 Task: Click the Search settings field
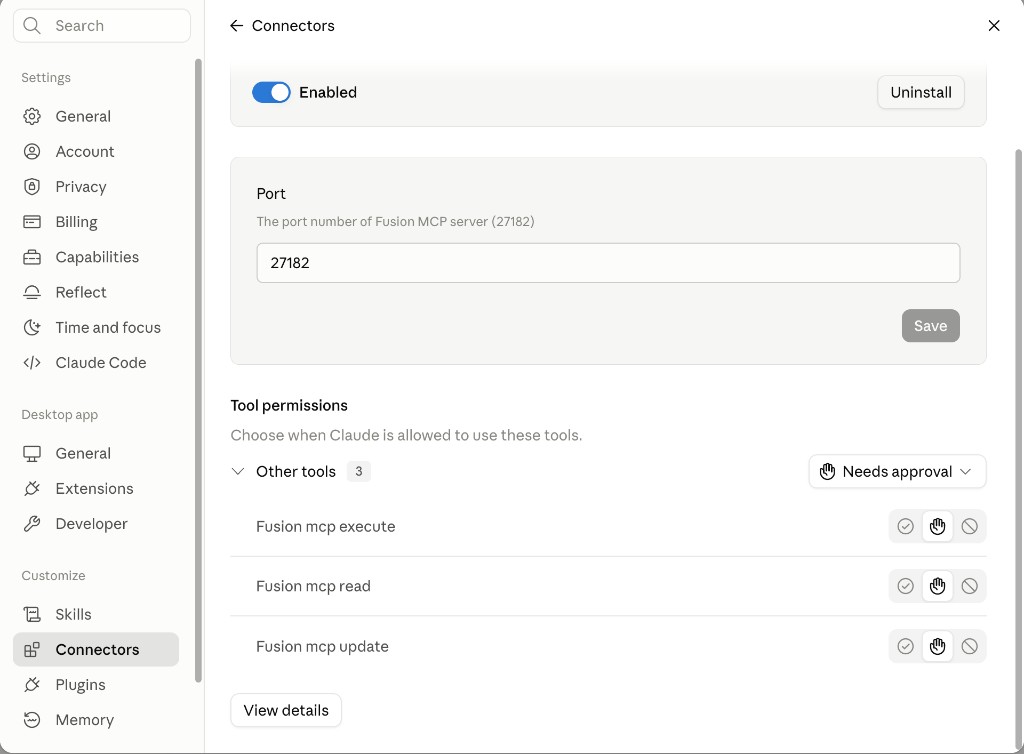coord(102,25)
